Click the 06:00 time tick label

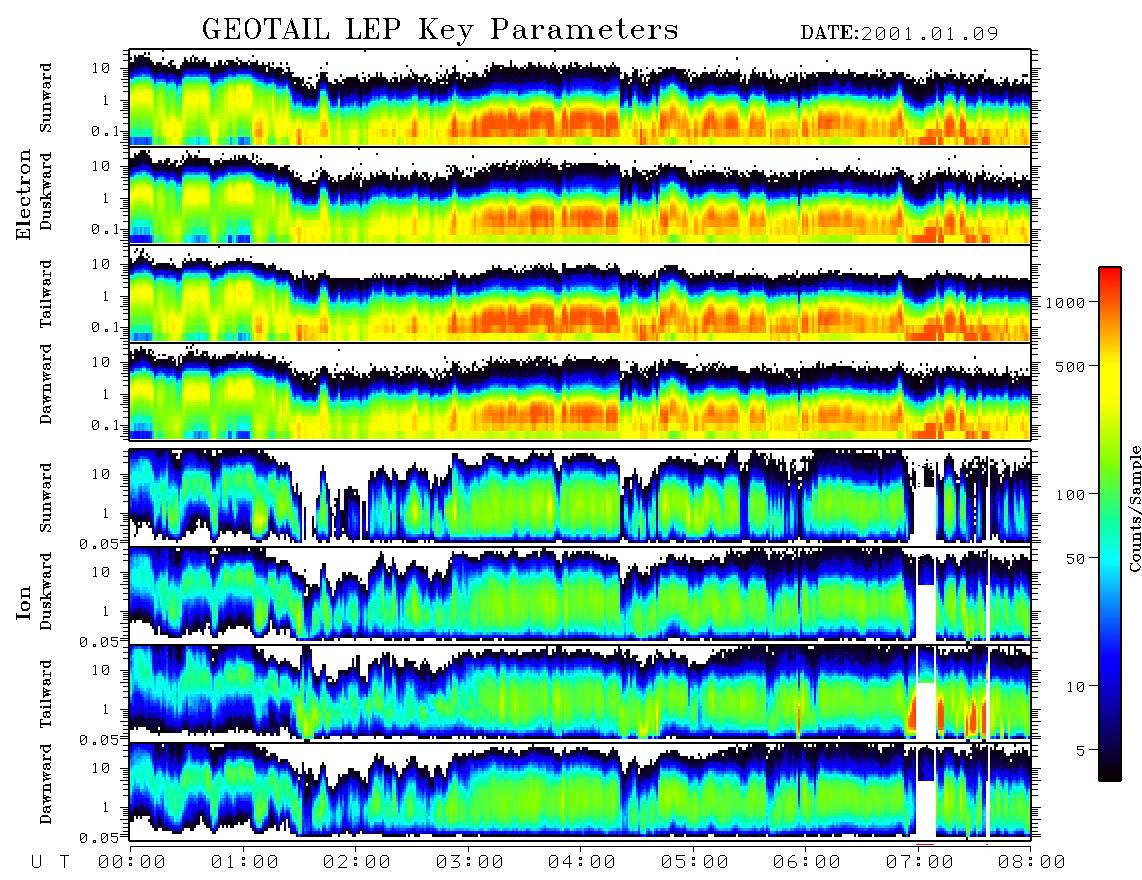(807, 862)
